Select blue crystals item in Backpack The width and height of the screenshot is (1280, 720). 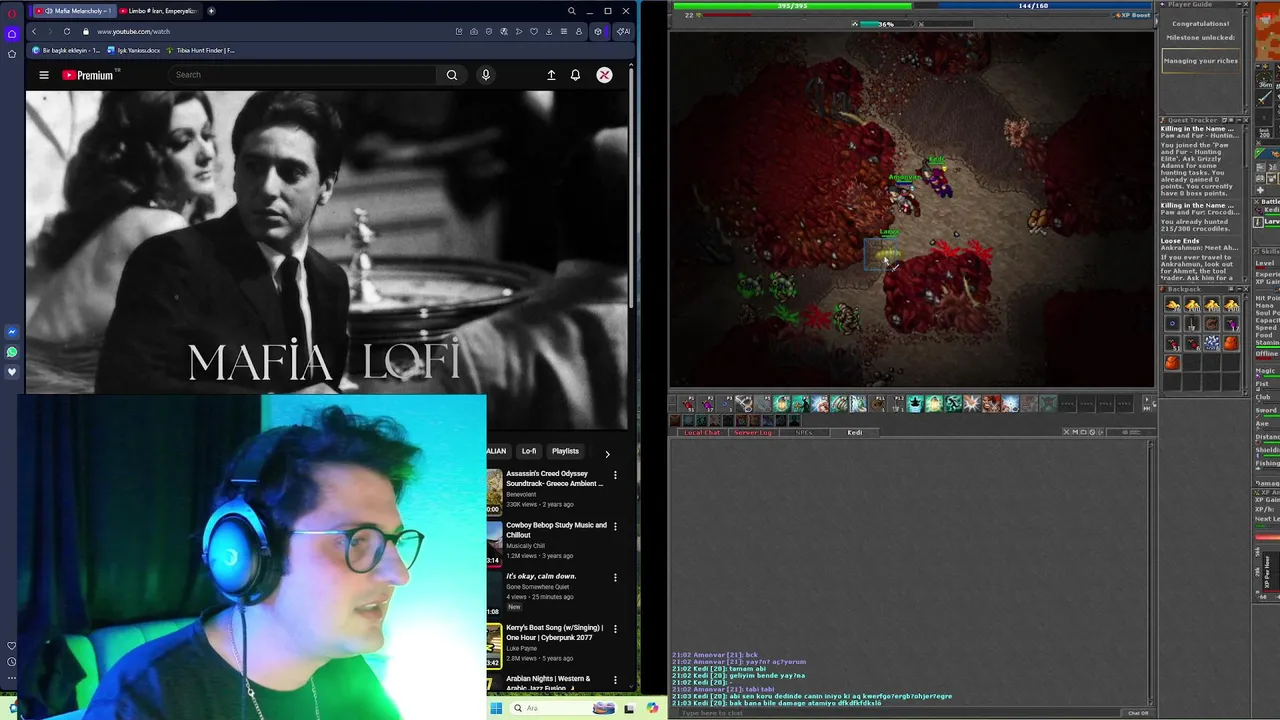tap(1211, 343)
